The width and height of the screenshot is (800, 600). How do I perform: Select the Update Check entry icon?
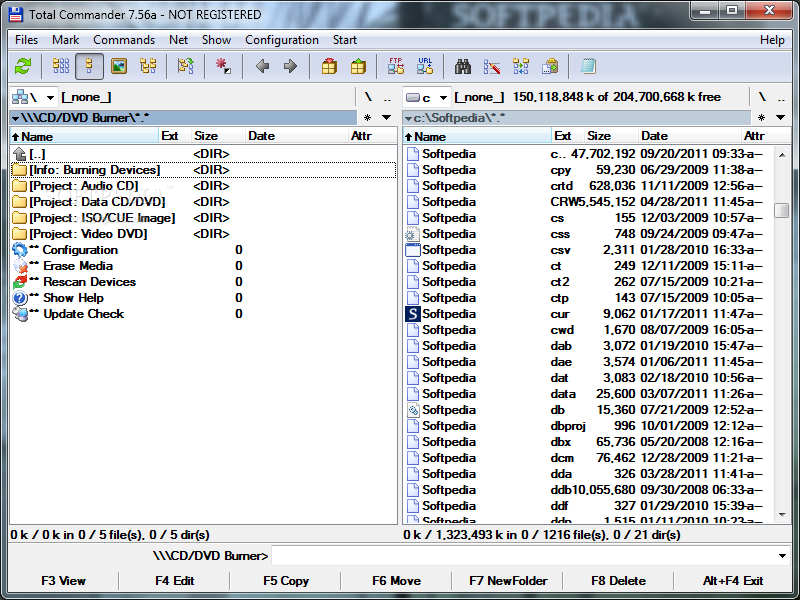pyautogui.click(x=20, y=314)
